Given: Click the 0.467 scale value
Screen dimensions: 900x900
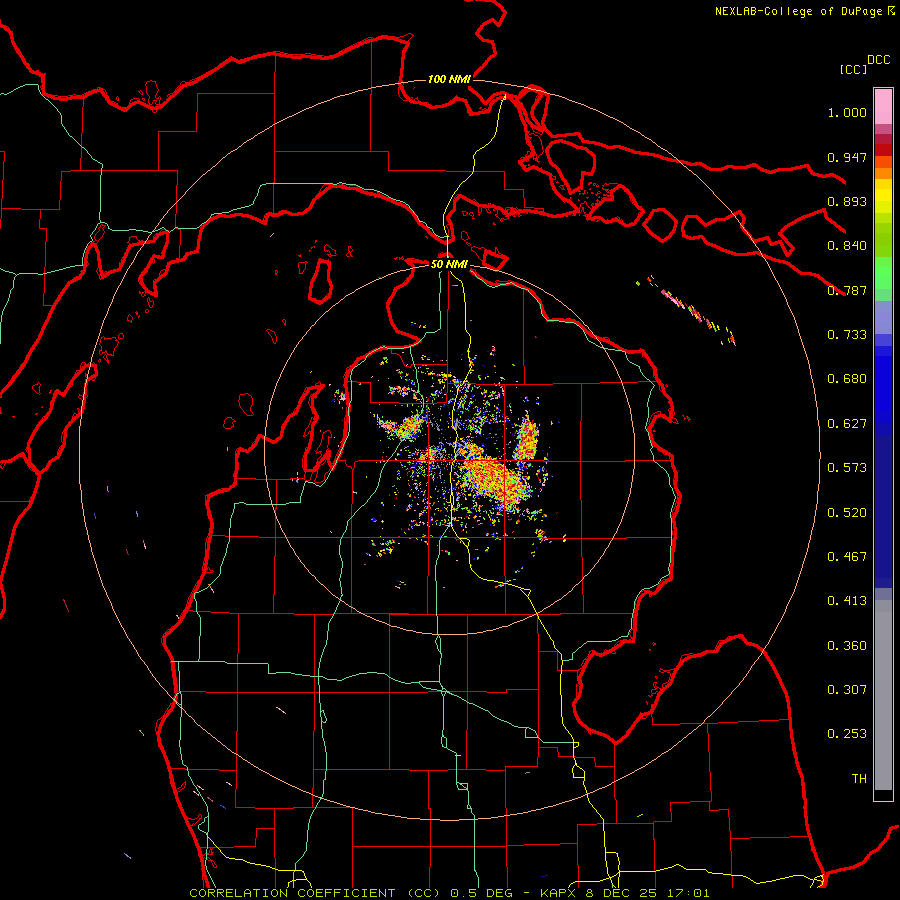Looking at the screenshot, I should tap(847, 557).
